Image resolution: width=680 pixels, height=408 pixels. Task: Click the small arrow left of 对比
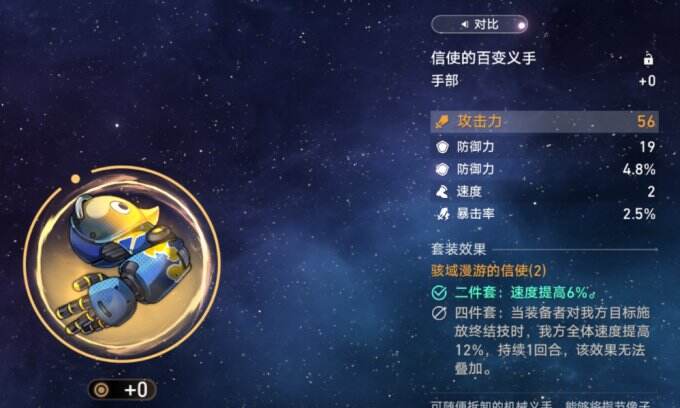point(464,24)
